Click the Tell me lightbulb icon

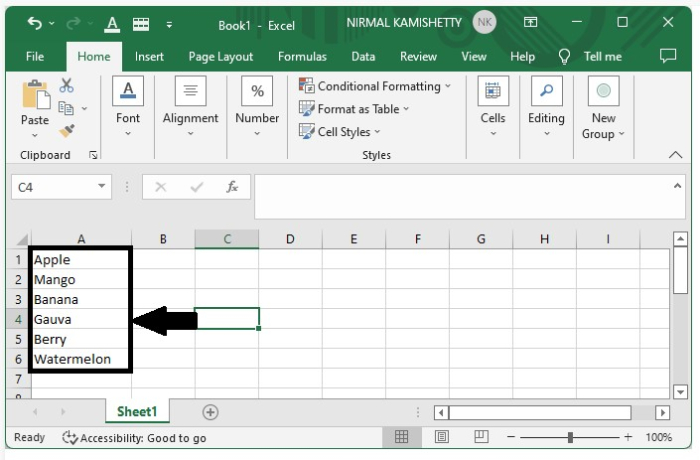point(564,57)
